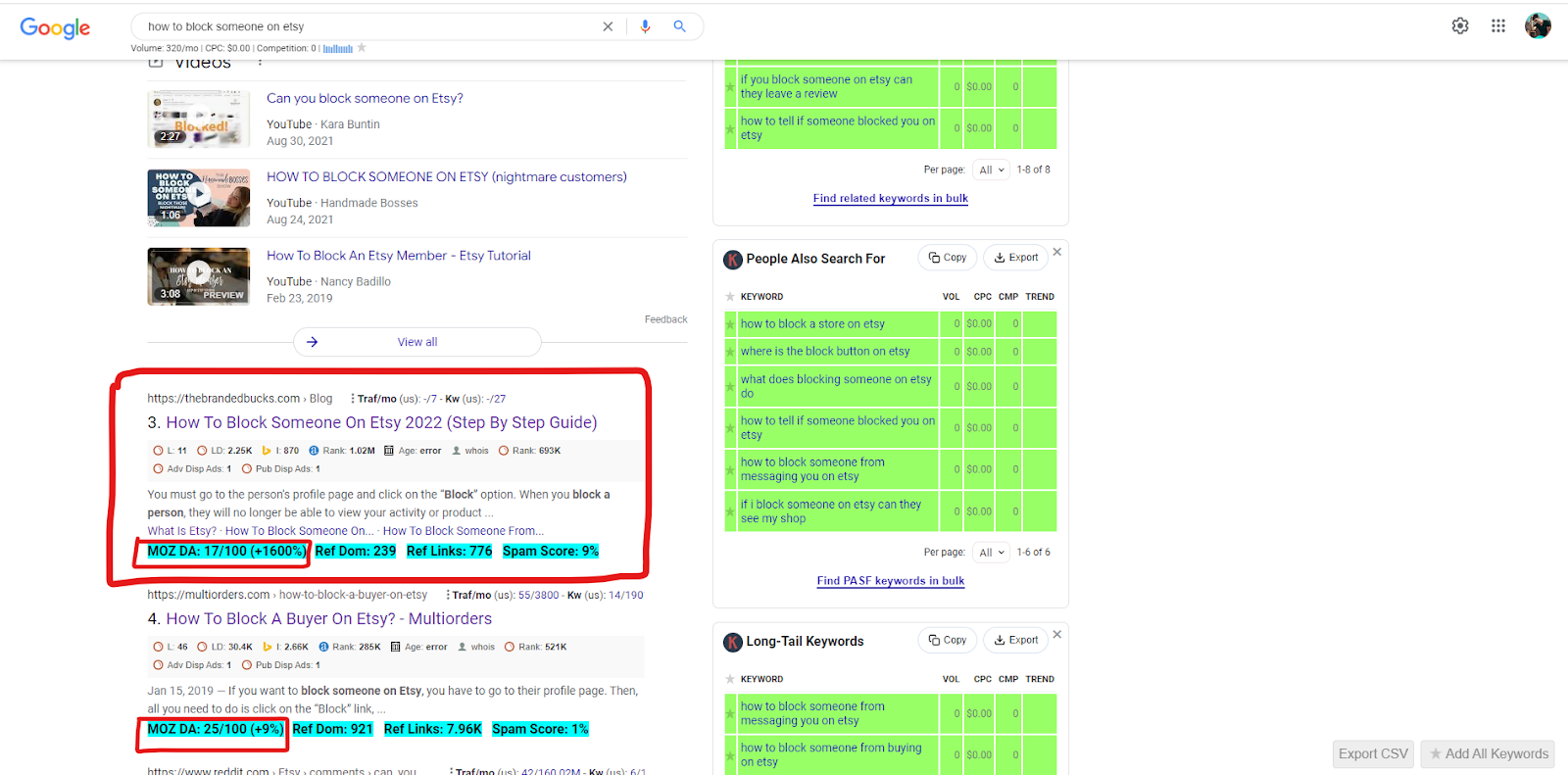Open Per page dropdown showing 1-6 of 6
Viewport: 1568px width, 775px height.
[992, 553]
